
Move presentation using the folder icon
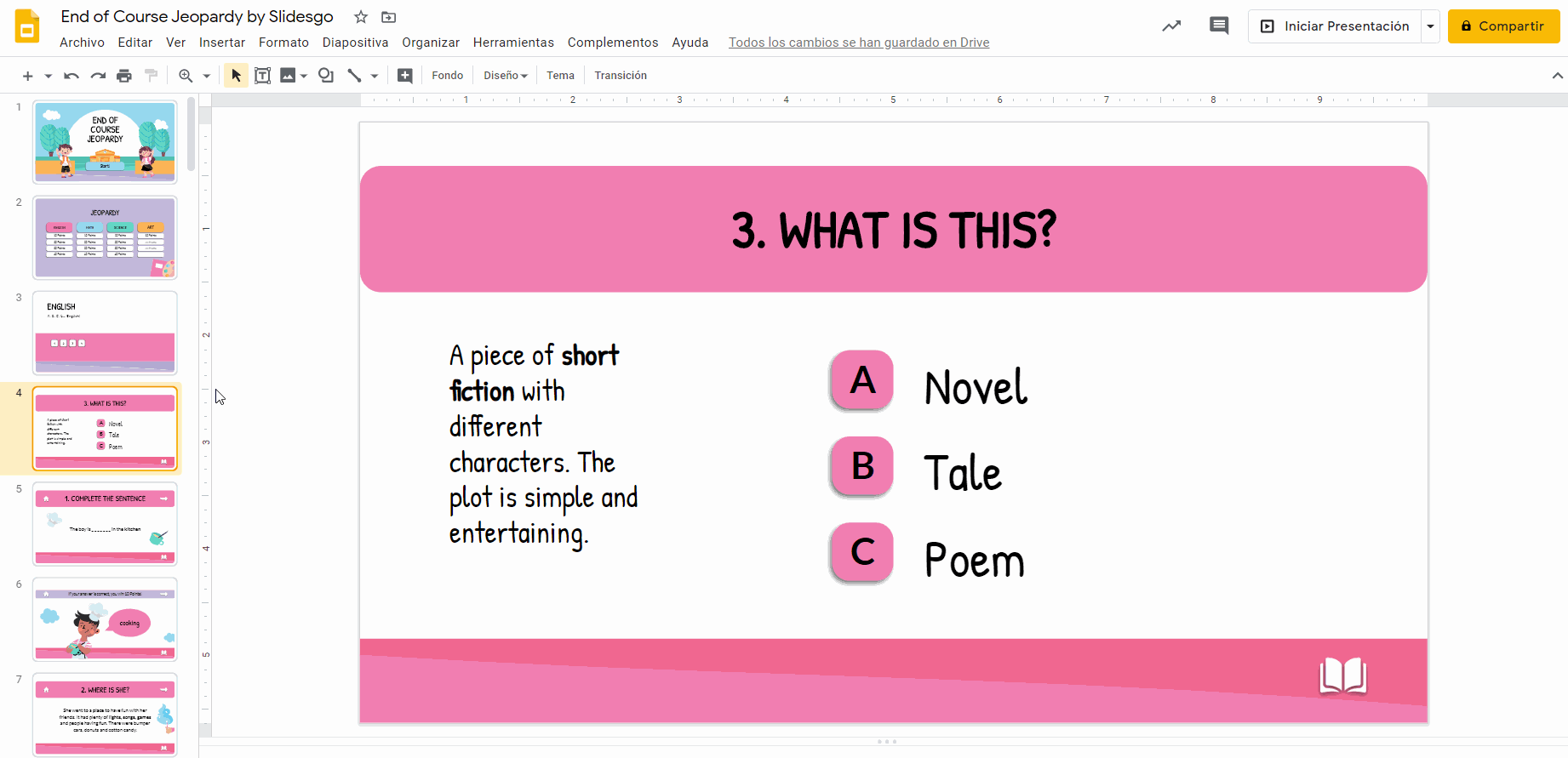click(388, 17)
